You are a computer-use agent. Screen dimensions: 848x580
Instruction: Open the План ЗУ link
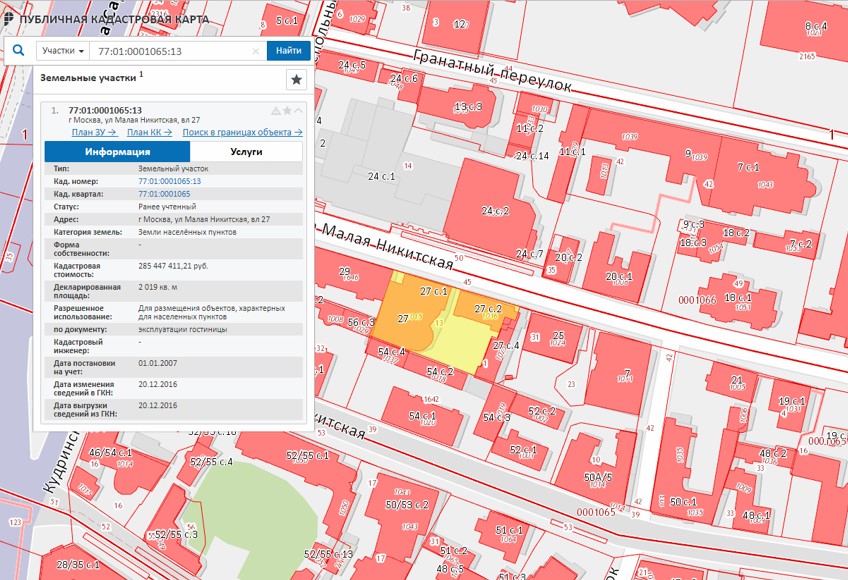[x=94, y=132]
